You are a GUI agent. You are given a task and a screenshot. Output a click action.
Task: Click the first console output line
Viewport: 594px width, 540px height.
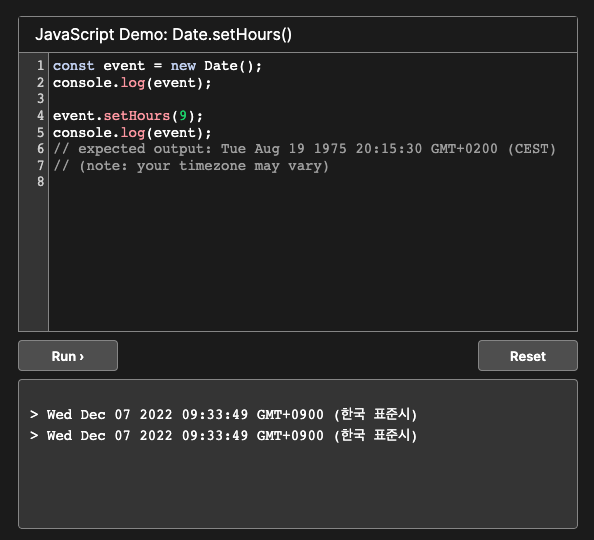coord(224,414)
